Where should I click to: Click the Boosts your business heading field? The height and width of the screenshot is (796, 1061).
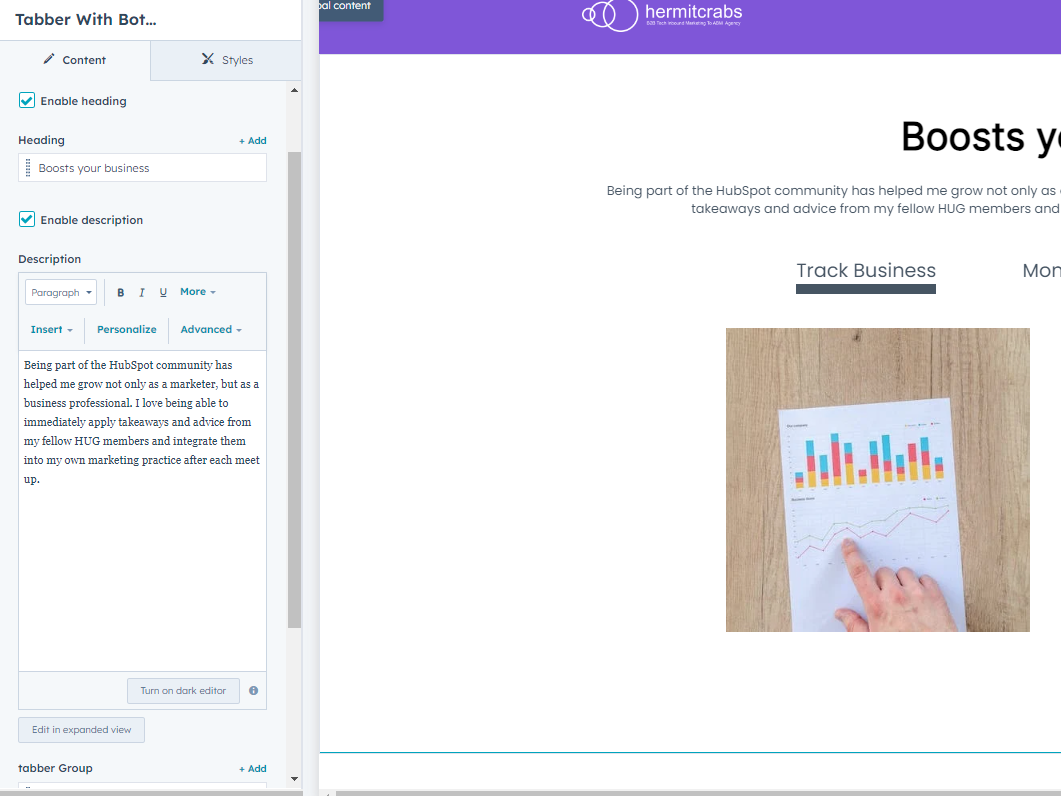point(150,168)
